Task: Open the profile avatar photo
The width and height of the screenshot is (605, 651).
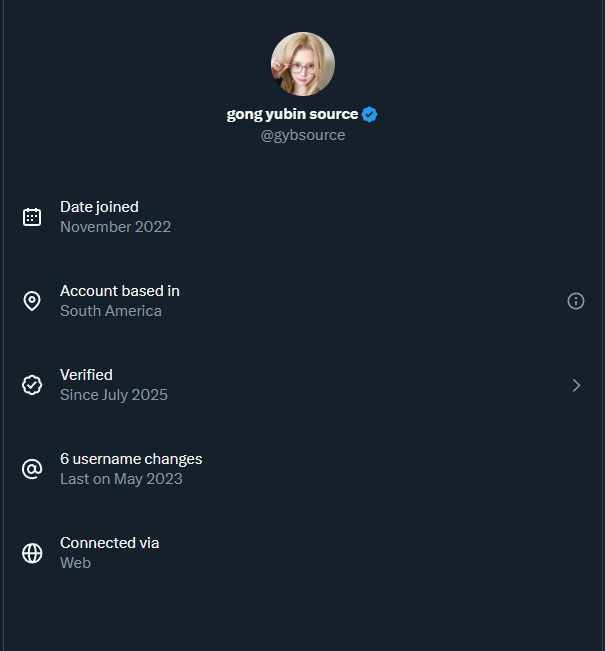Action: pyautogui.click(x=303, y=64)
